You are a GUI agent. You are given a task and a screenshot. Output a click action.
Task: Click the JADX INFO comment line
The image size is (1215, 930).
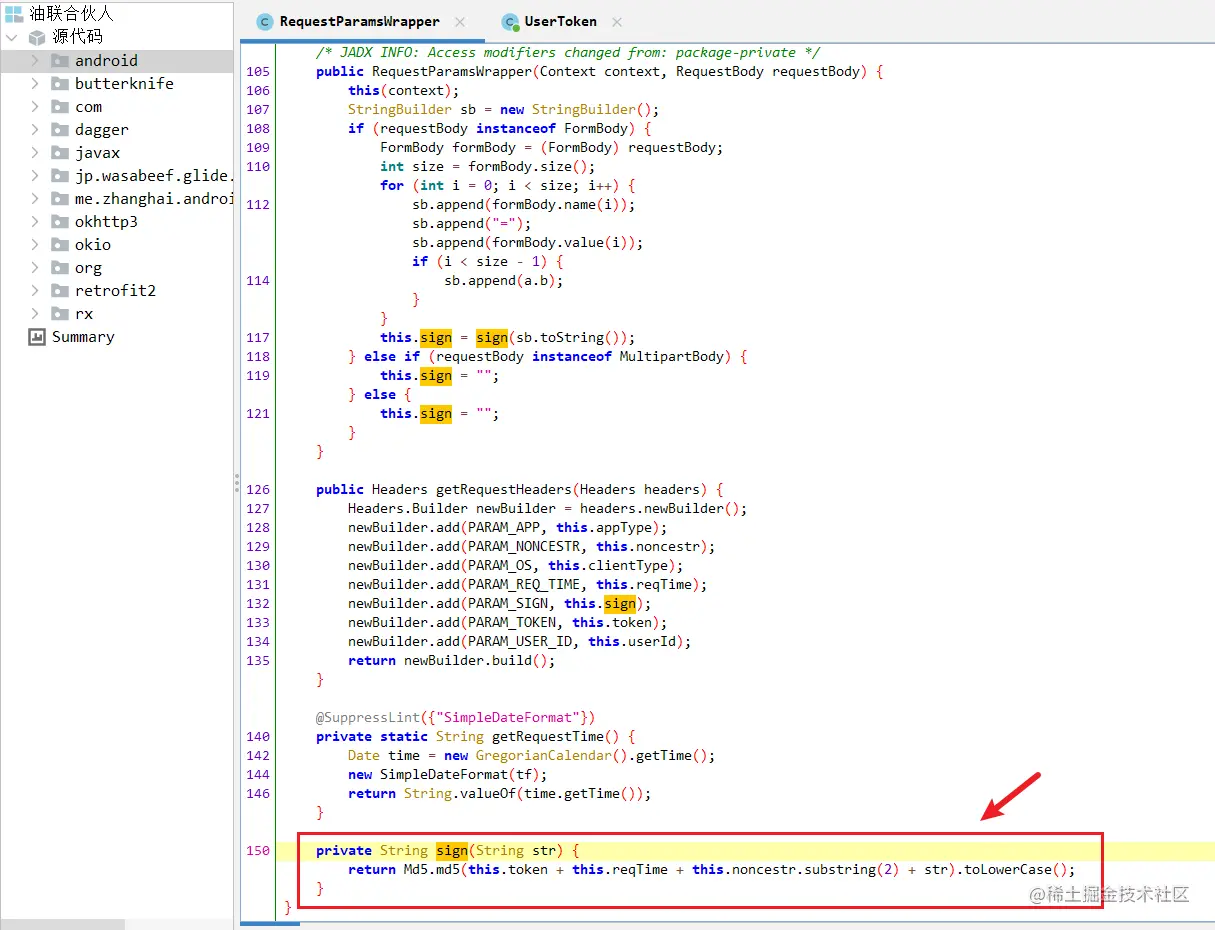(568, 53)
